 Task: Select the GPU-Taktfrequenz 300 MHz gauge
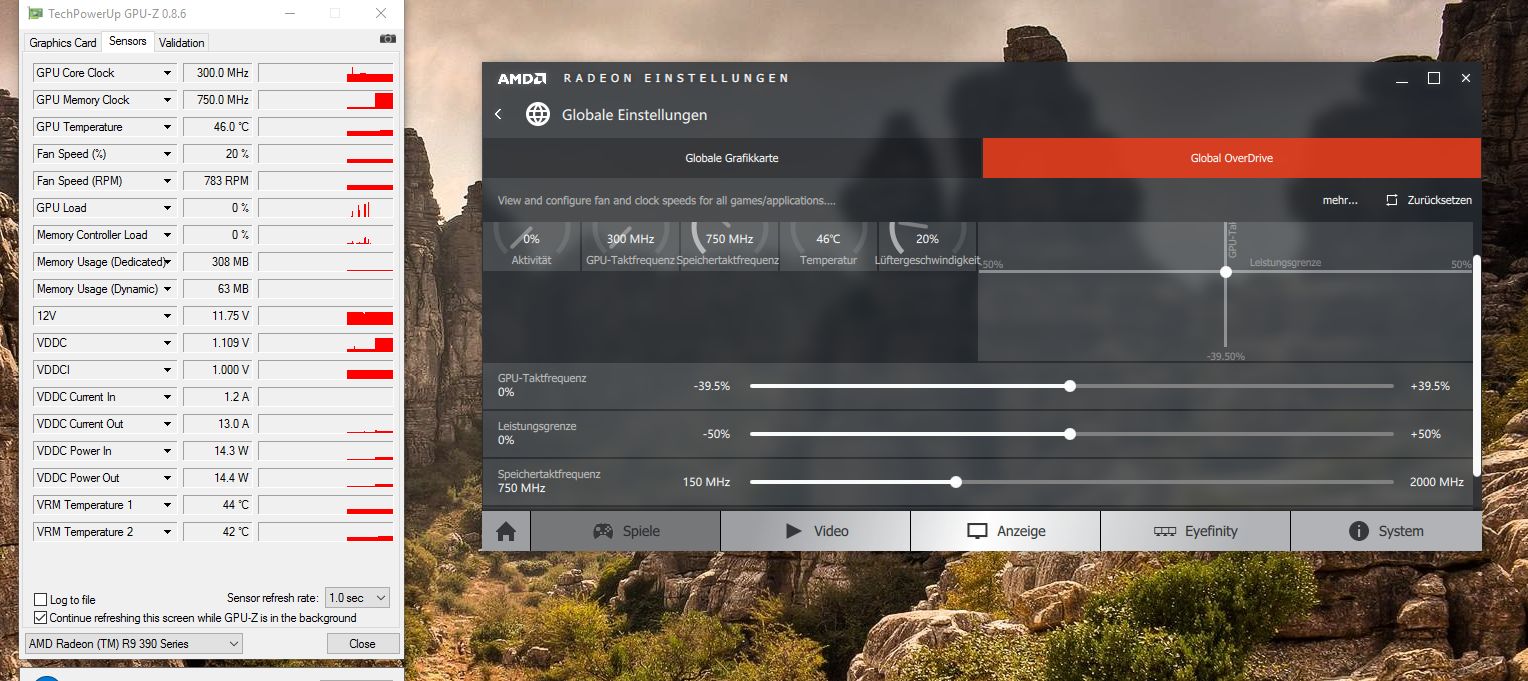630,246
